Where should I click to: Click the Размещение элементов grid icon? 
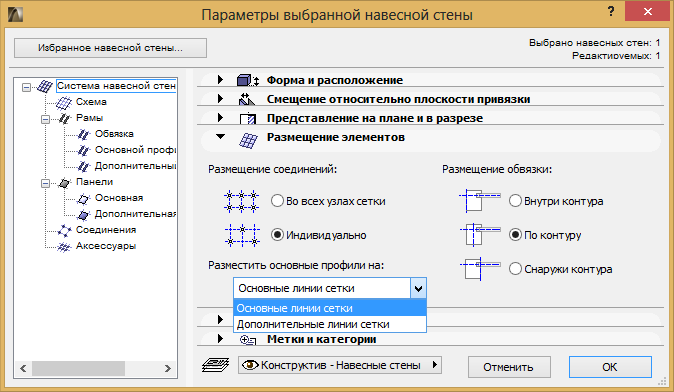(248, 141)
